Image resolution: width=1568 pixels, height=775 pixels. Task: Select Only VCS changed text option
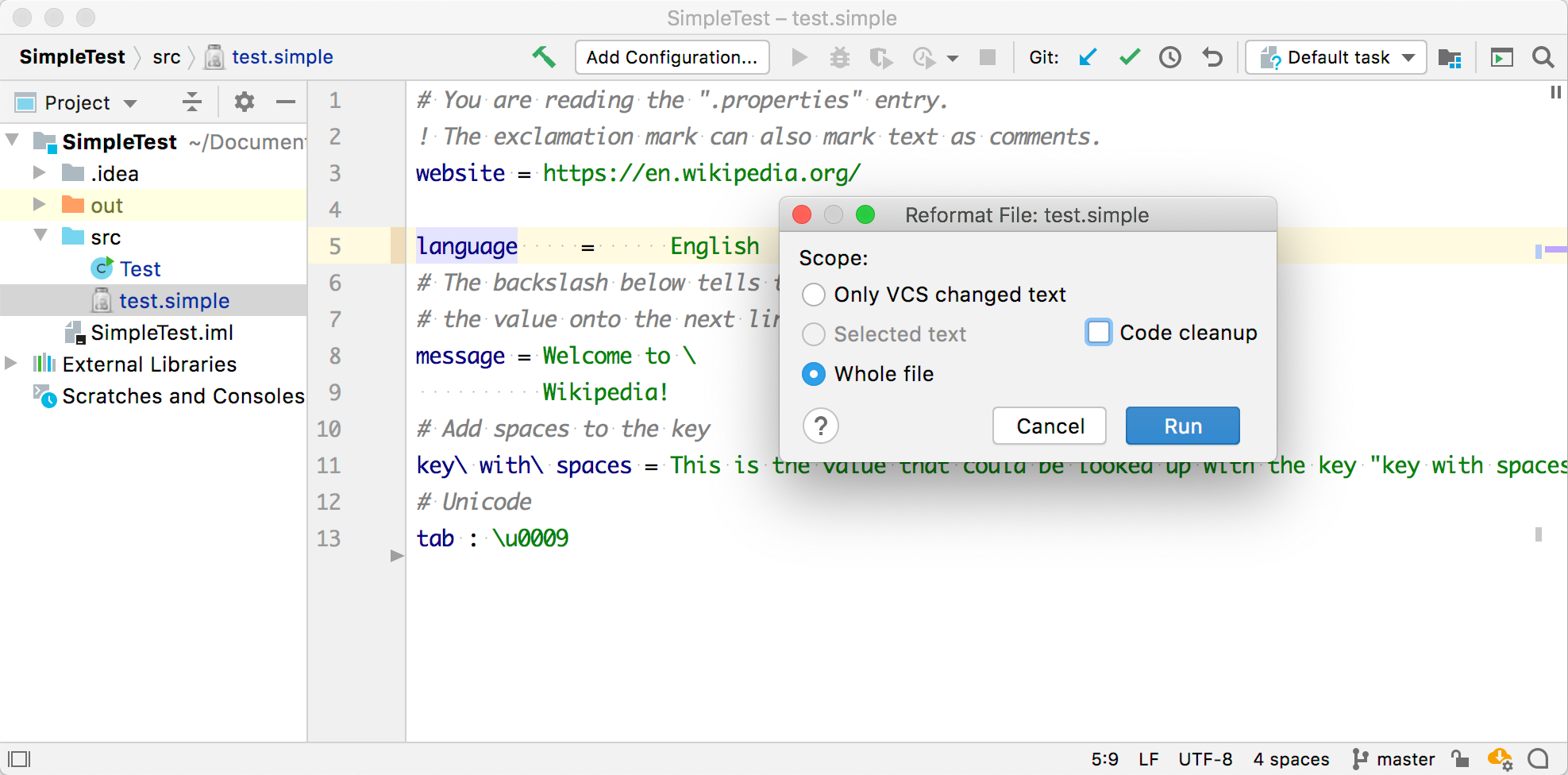click(814, 295)
